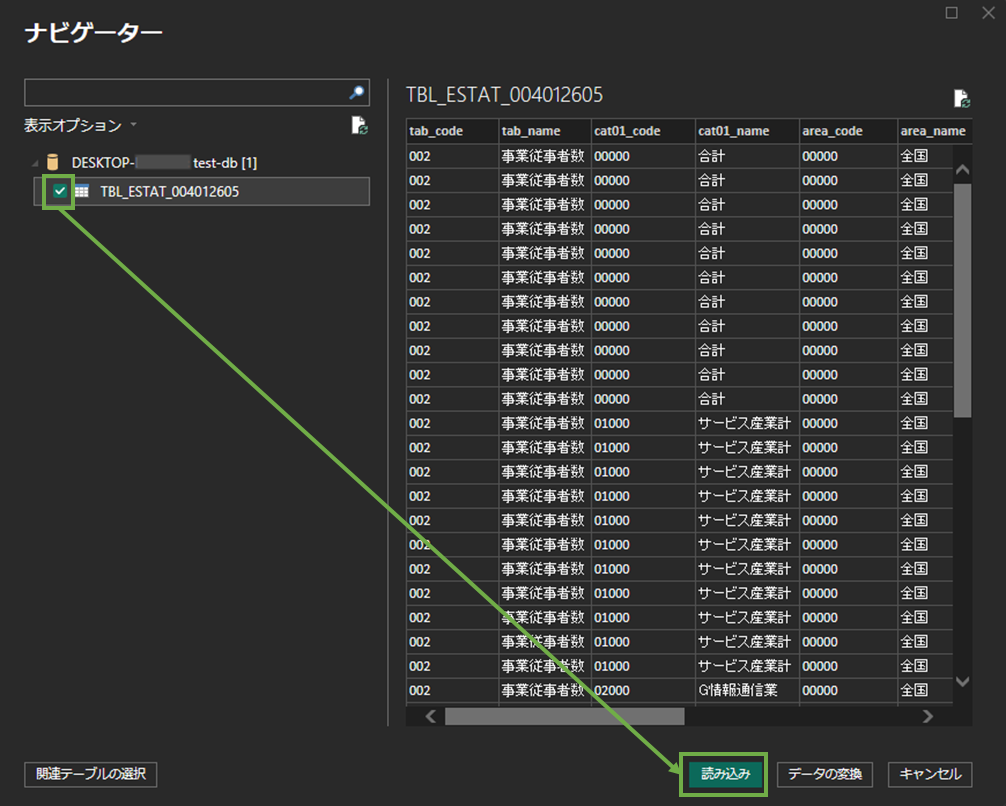1006x806 pixels.
Task: Refresh the table preview via preview icon
Action: pyautogui.click(x=961, y=98)
